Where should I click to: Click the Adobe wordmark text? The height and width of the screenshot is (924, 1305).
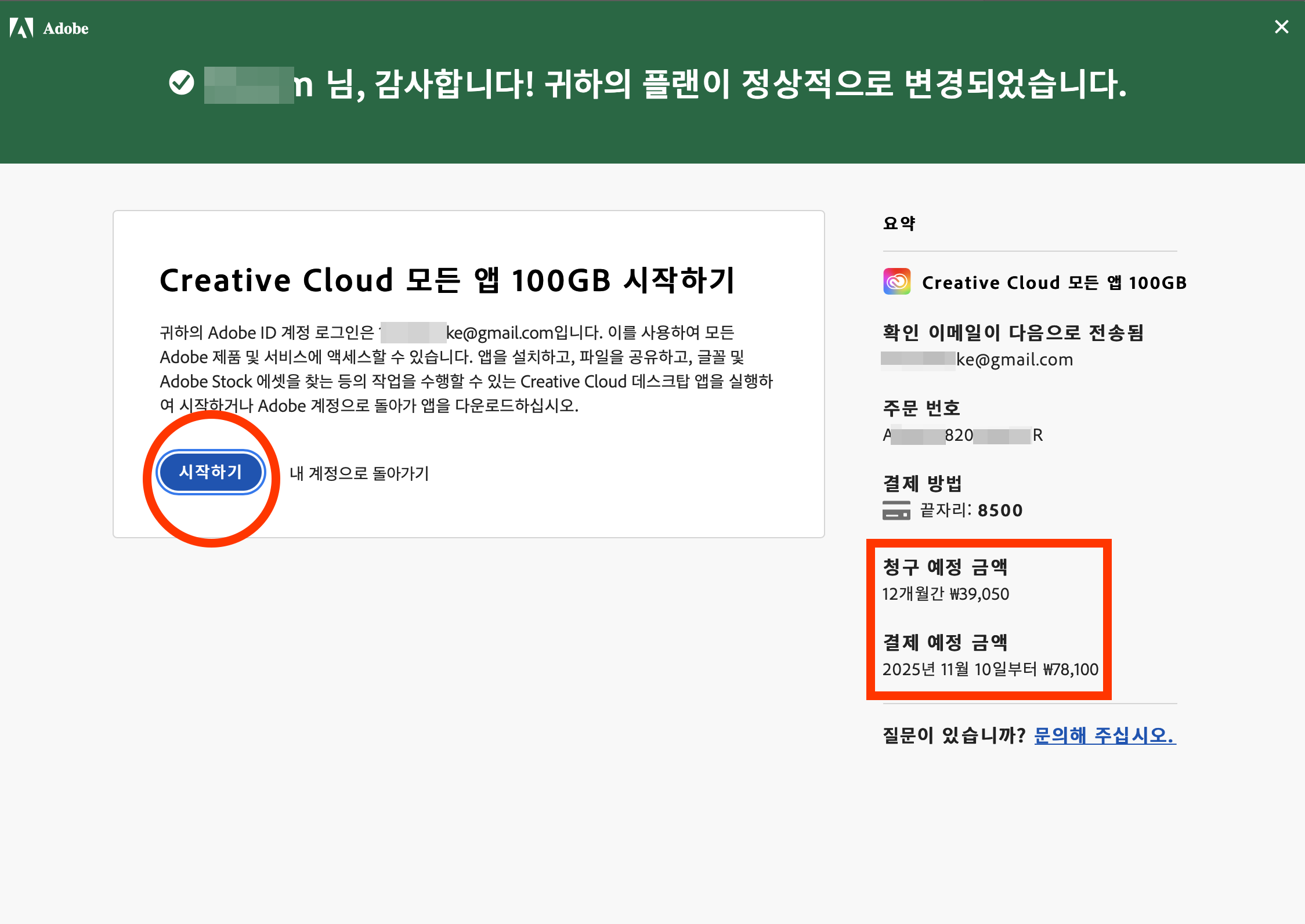(x=66, y=28)
